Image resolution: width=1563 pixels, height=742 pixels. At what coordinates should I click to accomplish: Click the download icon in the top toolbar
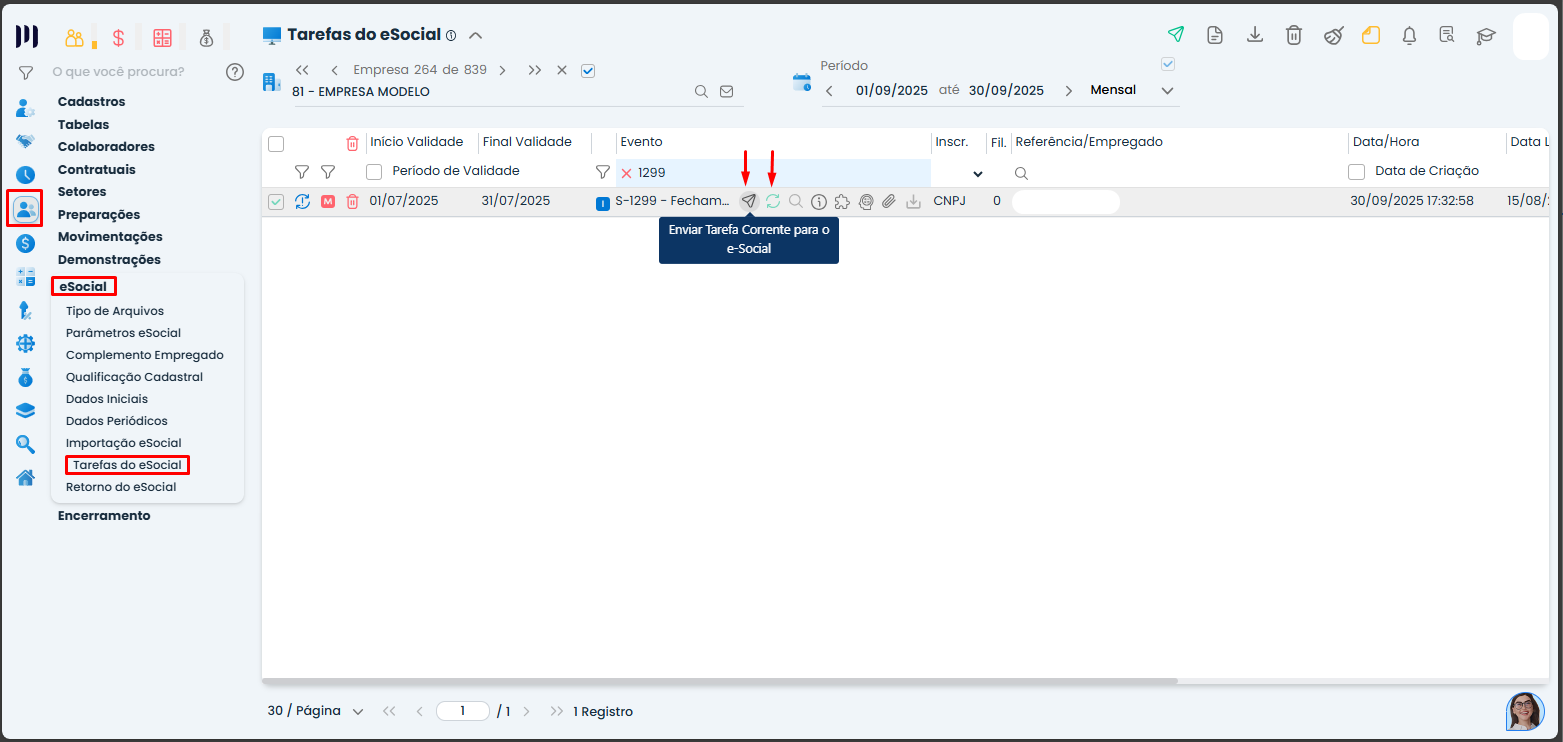click(x=1255, y=35)
